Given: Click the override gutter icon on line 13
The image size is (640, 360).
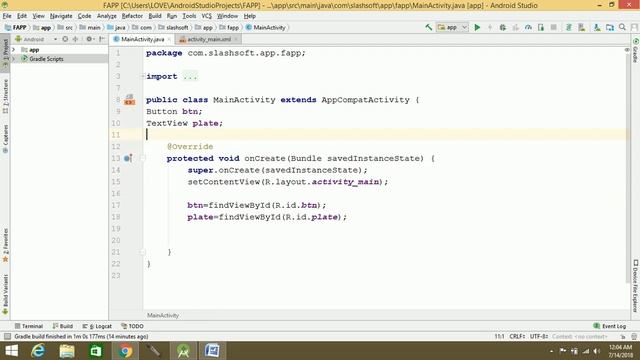Looking at the screenshot, I should coord(128,158).
